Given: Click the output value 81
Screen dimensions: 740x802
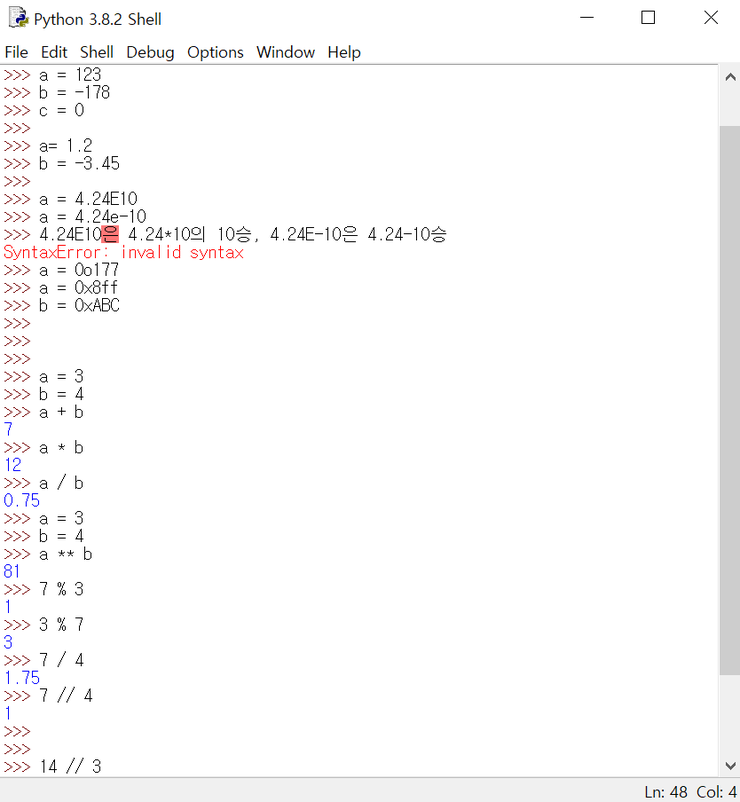Looking at the screenshot, I should point(12,571).
